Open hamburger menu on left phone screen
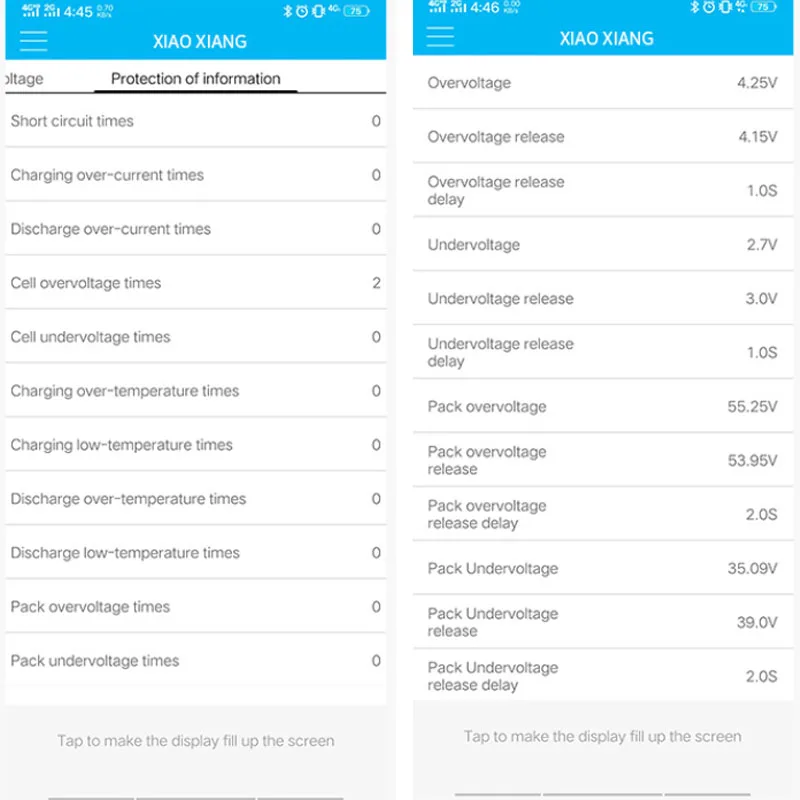 coord(34,41)
